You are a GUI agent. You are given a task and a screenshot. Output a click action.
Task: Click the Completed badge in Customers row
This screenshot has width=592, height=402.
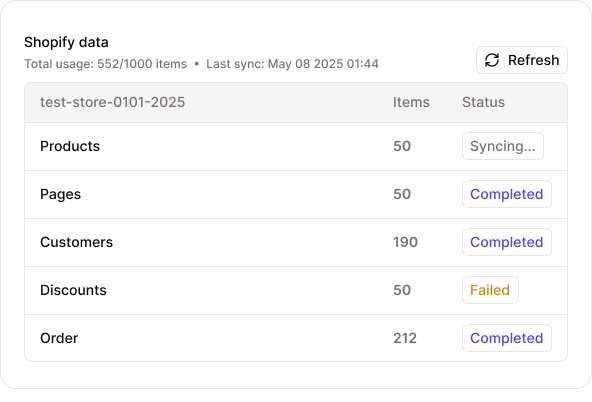pos(507,242)
